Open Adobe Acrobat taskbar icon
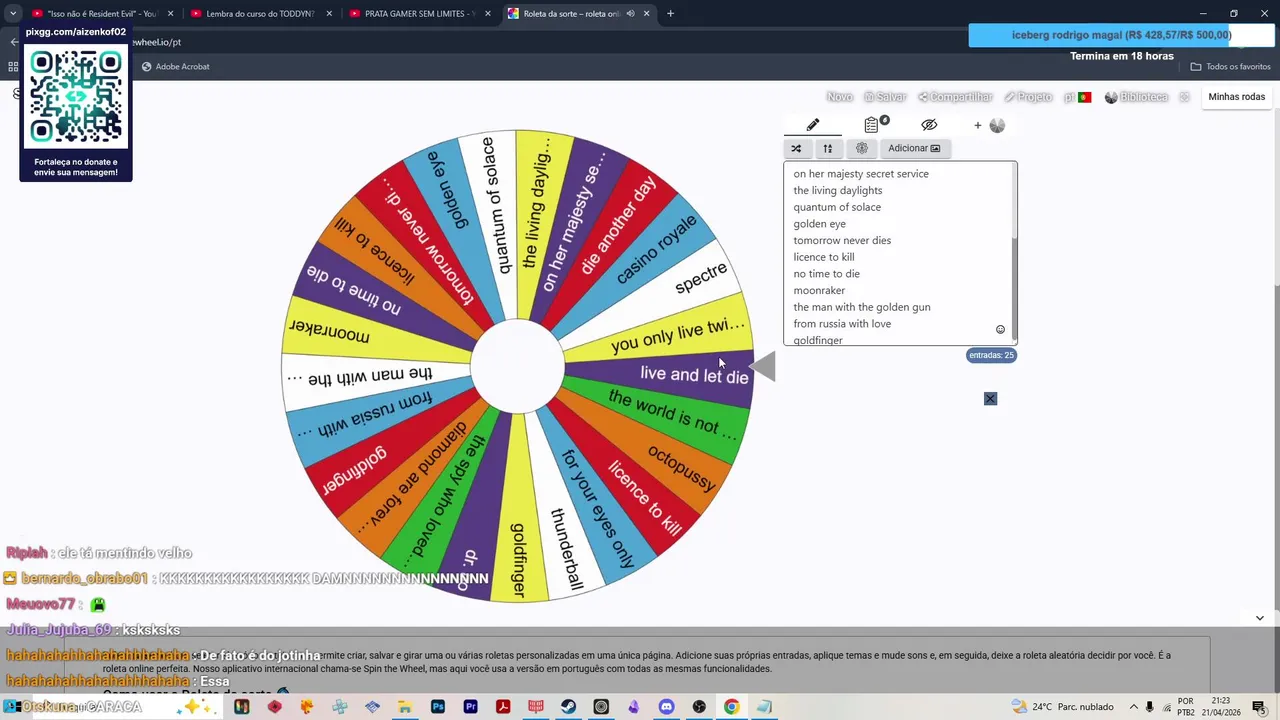 pos(503,707)
